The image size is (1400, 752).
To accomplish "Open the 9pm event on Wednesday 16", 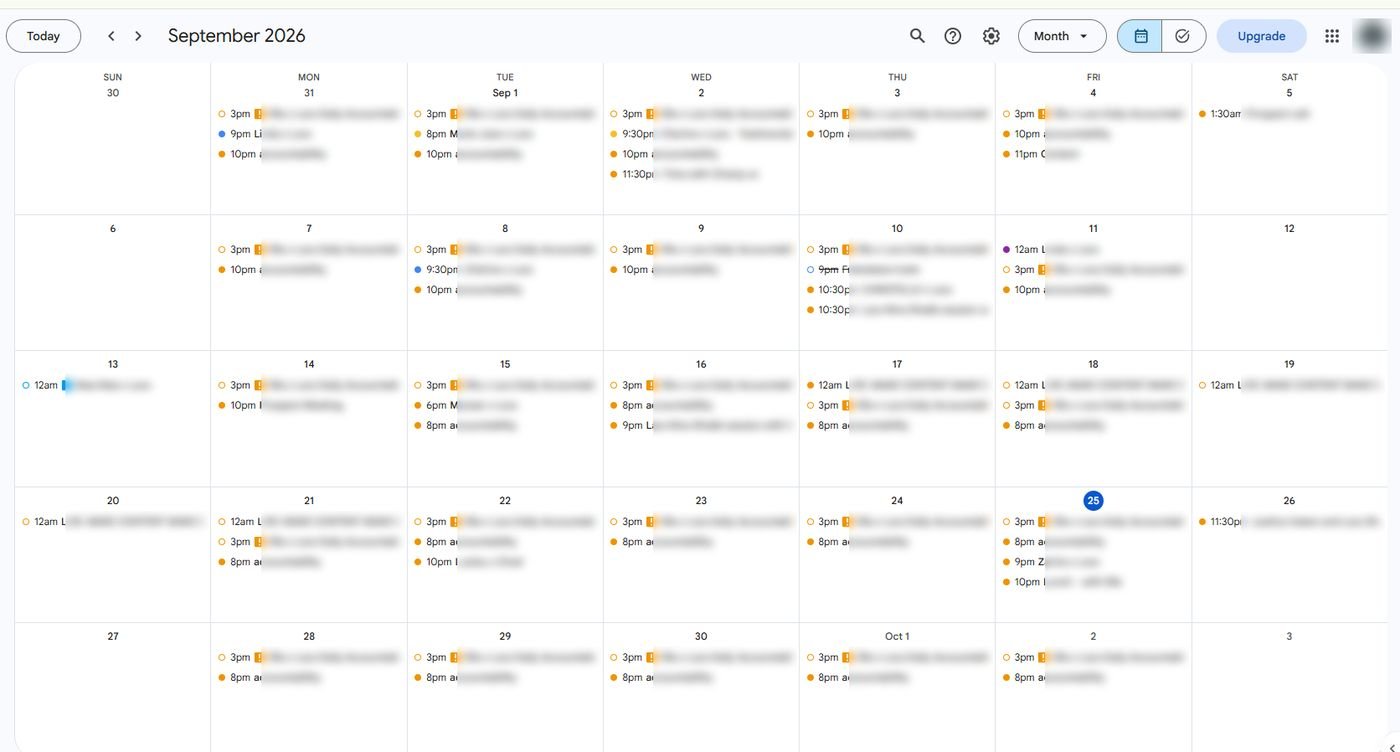I will (x=700, y=425).
